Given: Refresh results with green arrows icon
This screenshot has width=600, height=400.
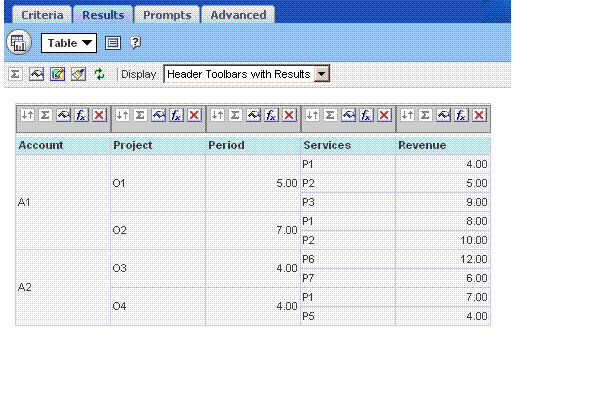Looking at the screenshot, I should (x=99, y=74).
